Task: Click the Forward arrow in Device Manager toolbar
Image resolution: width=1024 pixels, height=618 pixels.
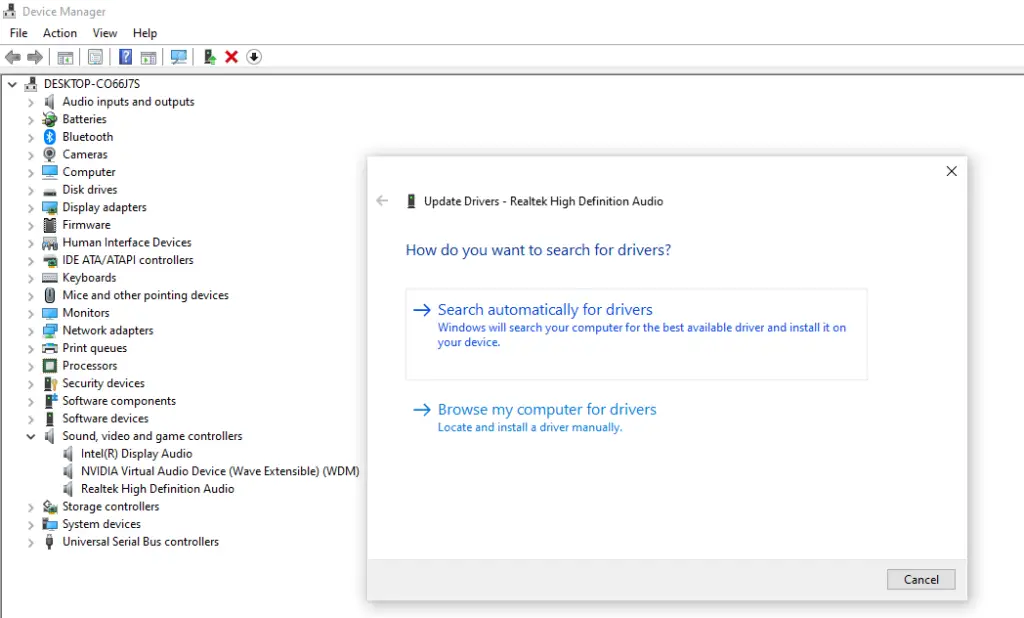Action: click(x=35, y=57)
